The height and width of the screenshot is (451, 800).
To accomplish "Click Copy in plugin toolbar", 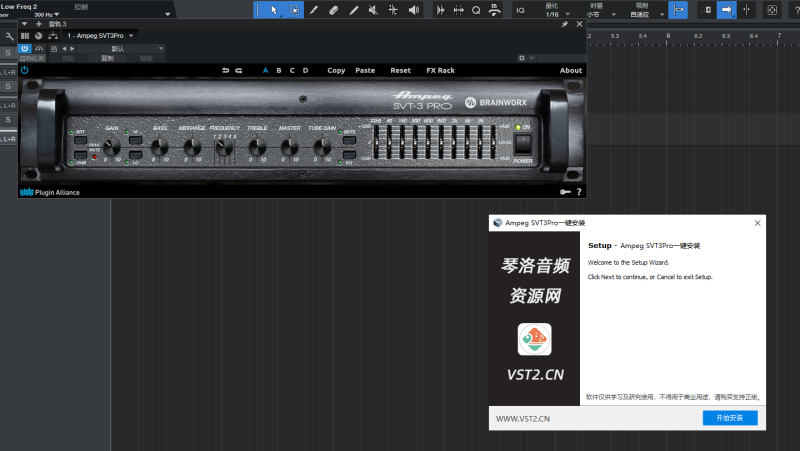I will (336, 70).
